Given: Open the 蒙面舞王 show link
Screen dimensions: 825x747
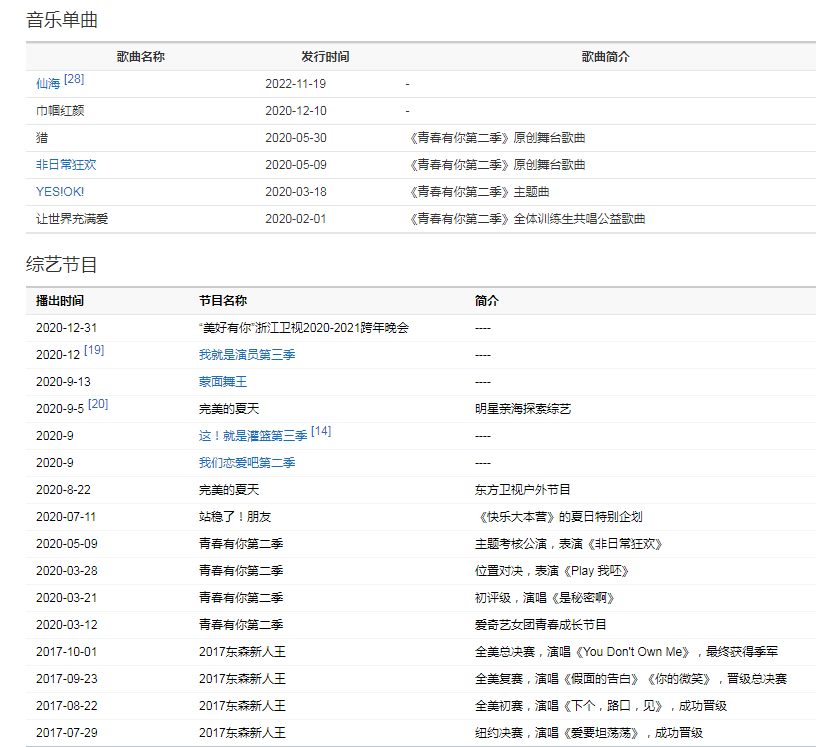Looking at the screenshot, I should 223,382.
